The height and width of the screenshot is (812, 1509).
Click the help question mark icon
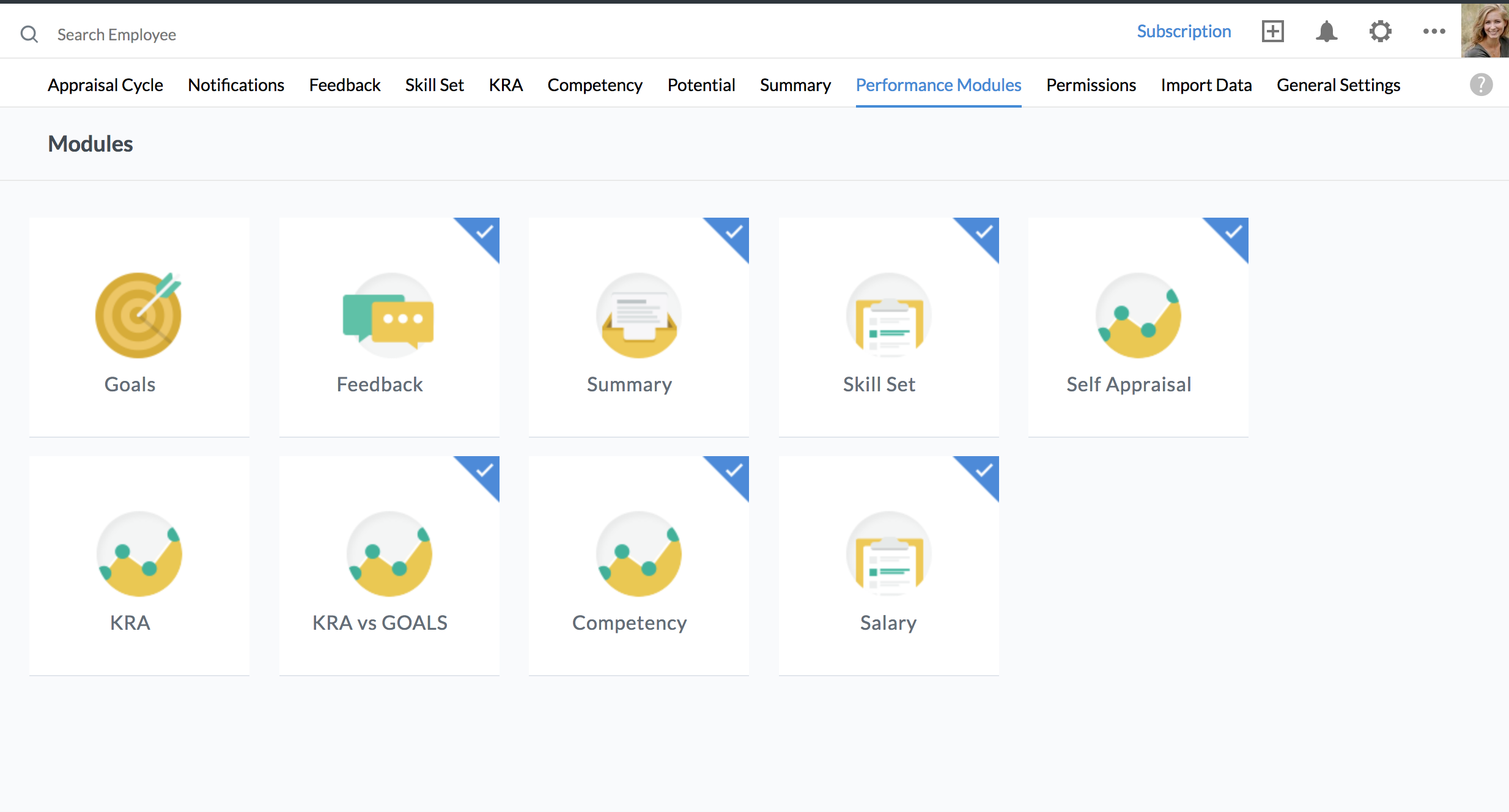1481,85
